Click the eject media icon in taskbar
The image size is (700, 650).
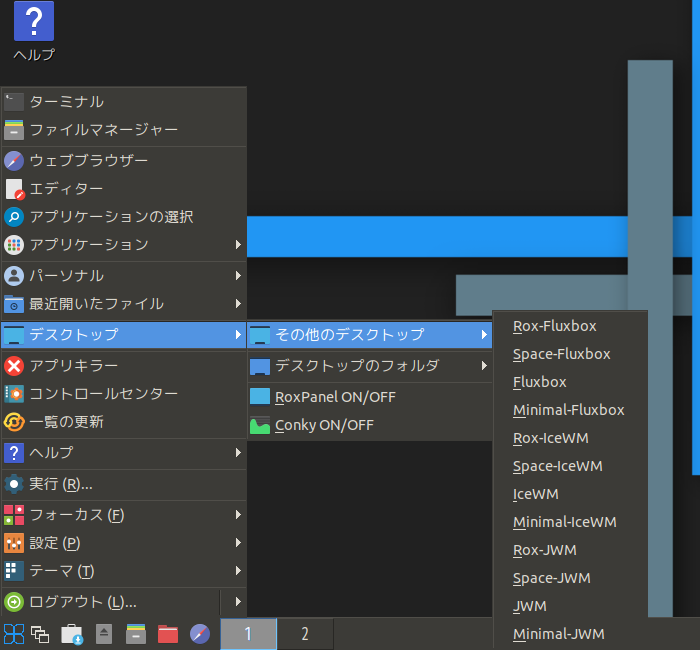tap(104, 634)
